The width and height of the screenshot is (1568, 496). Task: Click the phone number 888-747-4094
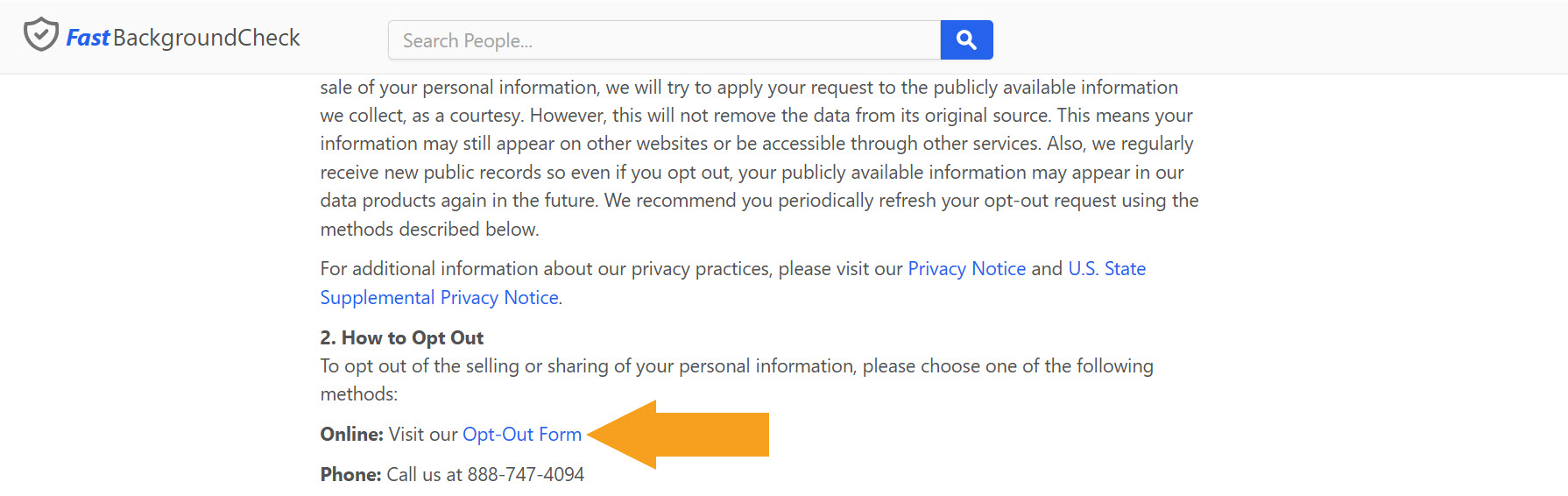pos(526,475)
